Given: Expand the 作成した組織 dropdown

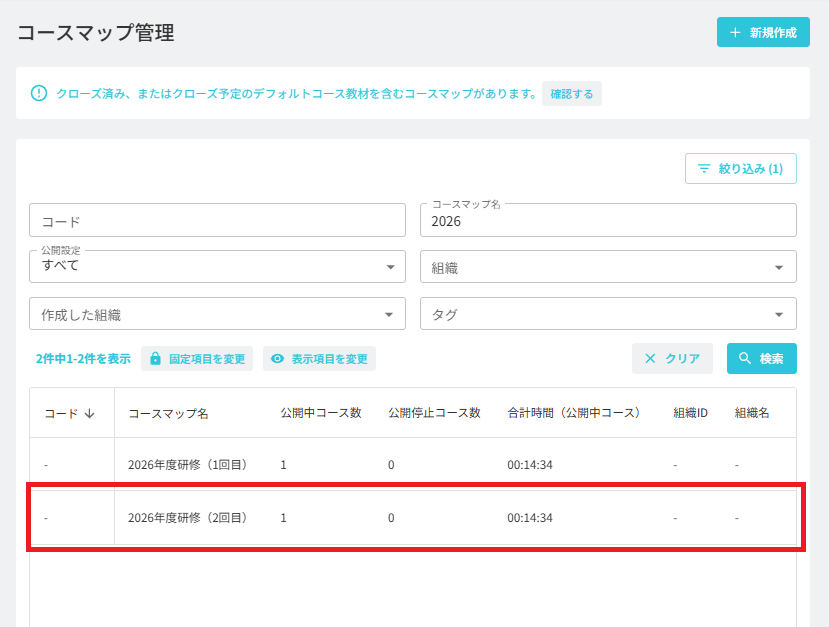Looking at the screenshot, I should tap(217, 314).
